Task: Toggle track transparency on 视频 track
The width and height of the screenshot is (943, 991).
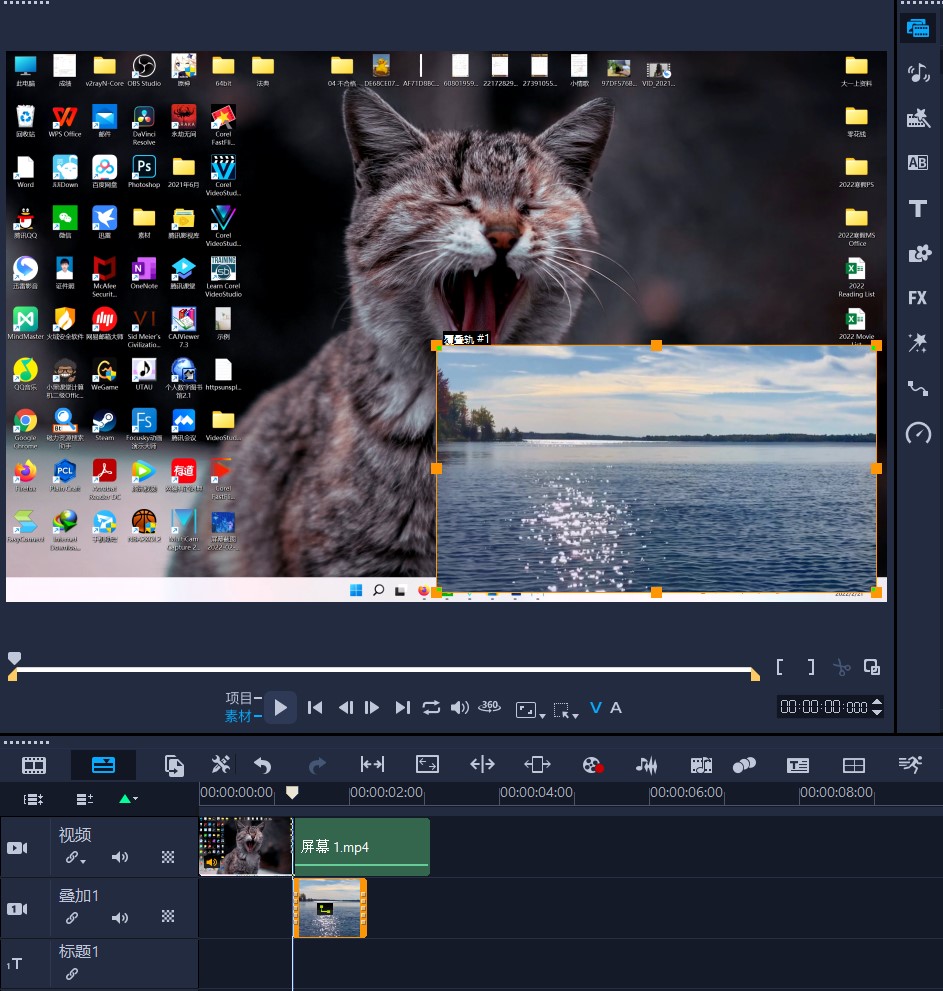Action: [167, 857]
